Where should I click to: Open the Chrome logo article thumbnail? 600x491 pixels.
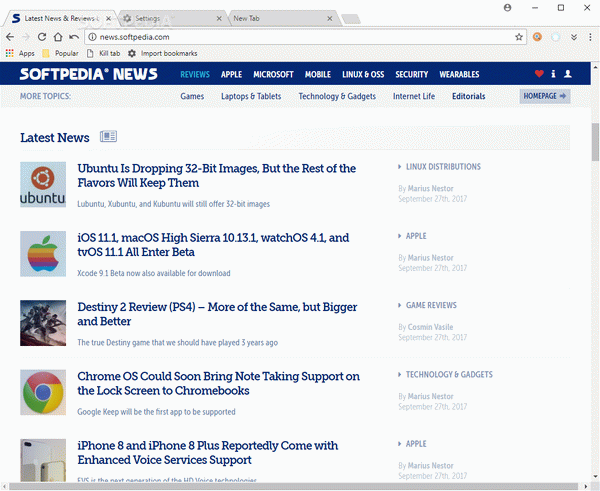pyautogui.click(x=43, y=392)
